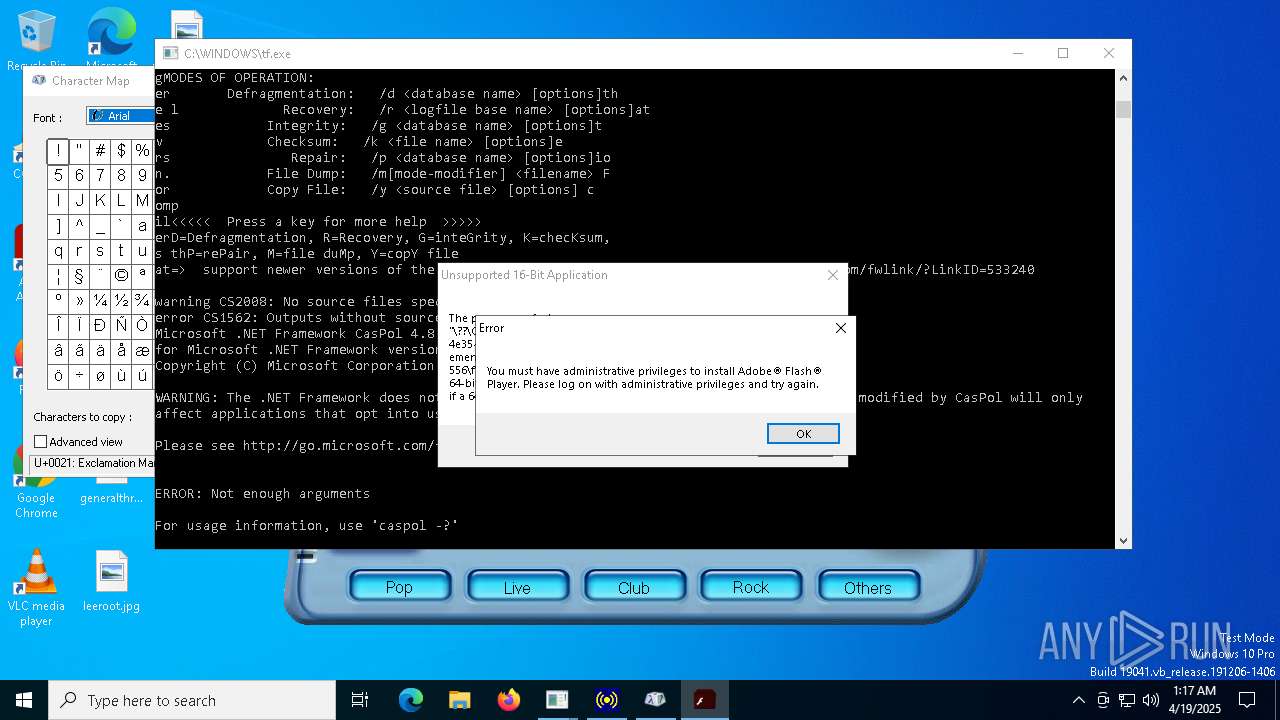The width and height of the screenshot is (1280, 720).
Task: Close the Unsupported 16-Bit Application dialog
Action: tap(832, 275)
